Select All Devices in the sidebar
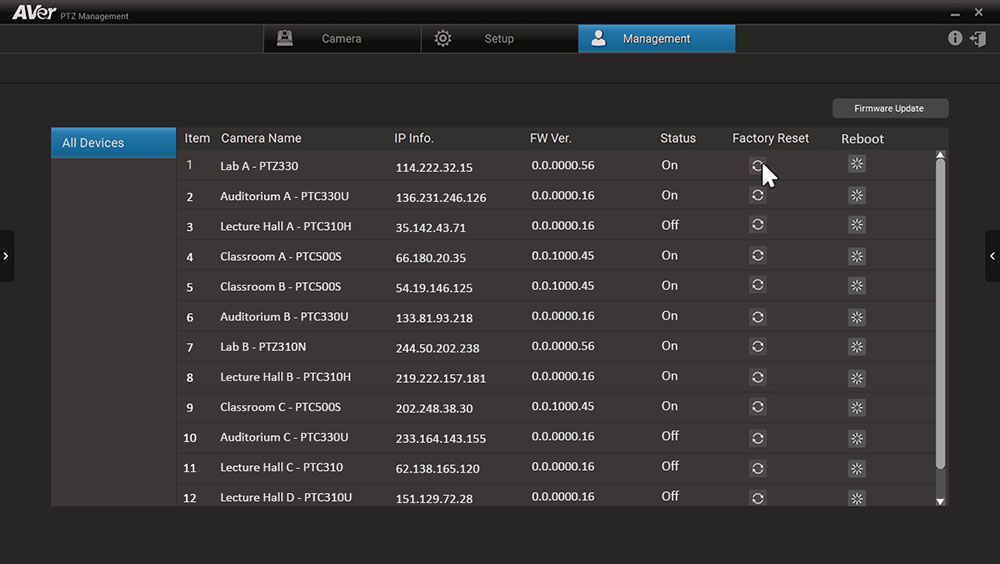 tap(113, 143)
